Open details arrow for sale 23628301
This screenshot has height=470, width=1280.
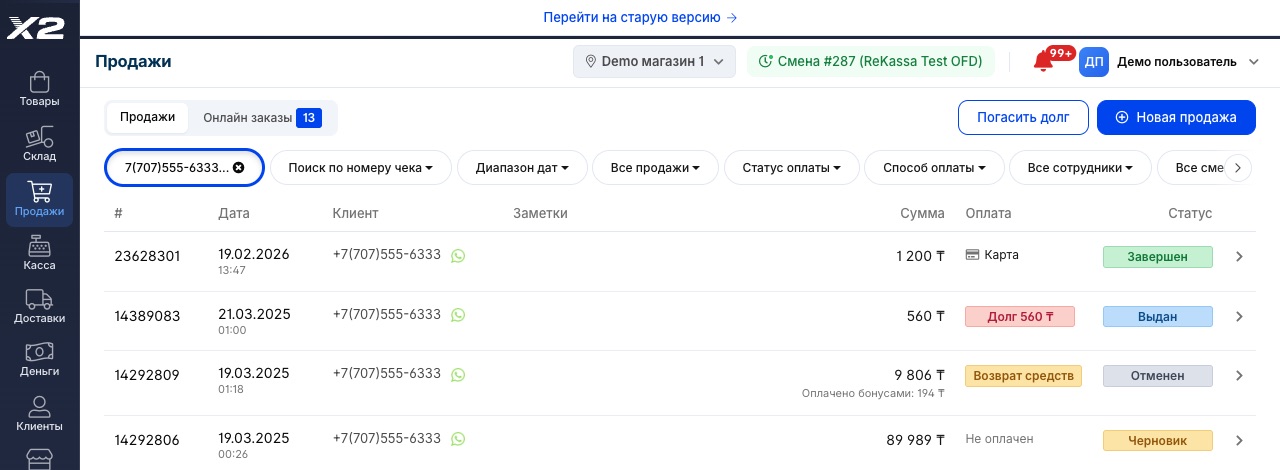click(1239, 257)
